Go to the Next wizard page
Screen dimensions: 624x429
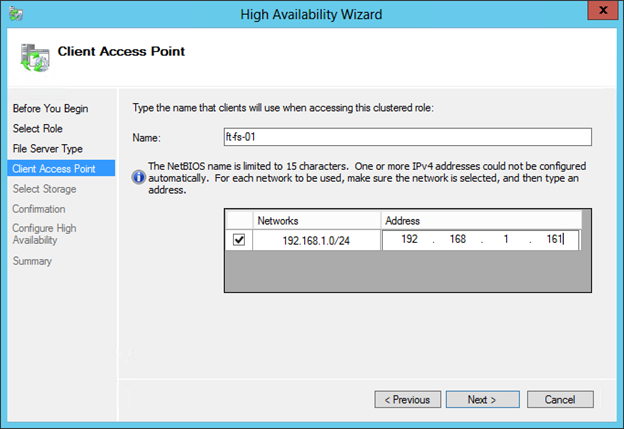482,399
